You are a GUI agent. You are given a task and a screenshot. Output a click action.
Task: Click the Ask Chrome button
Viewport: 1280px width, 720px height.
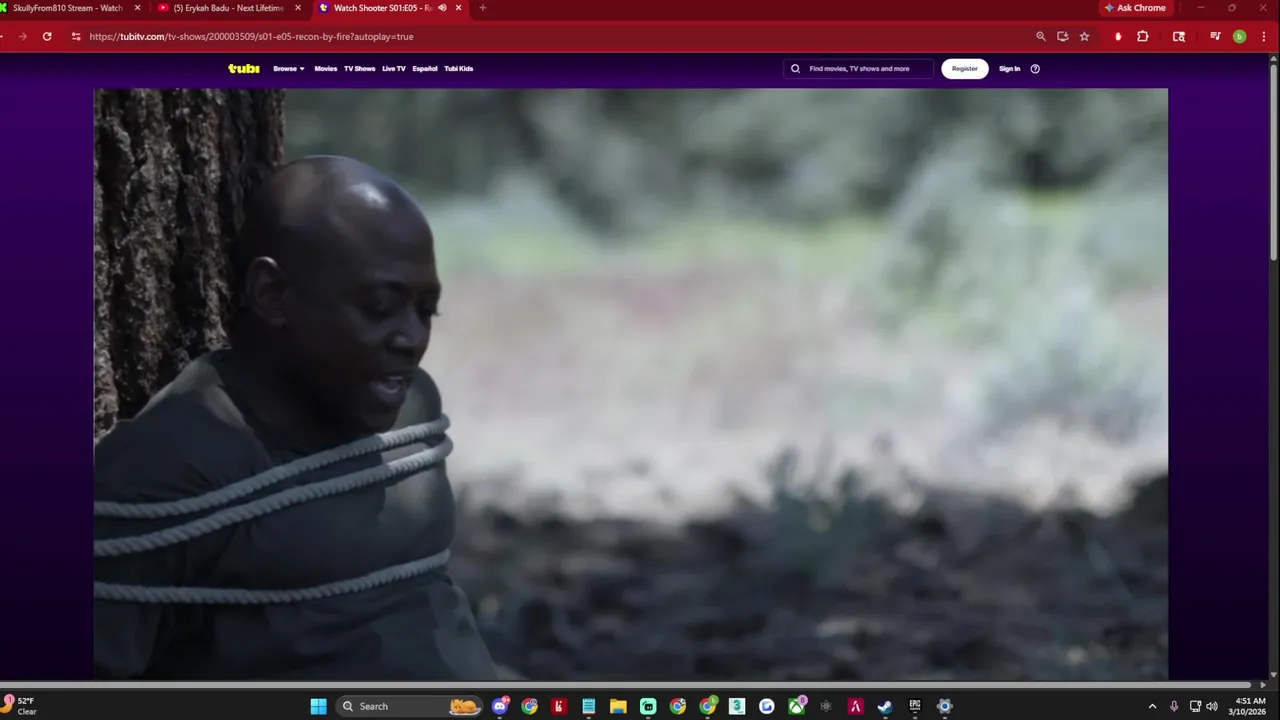click(1135, 8)
